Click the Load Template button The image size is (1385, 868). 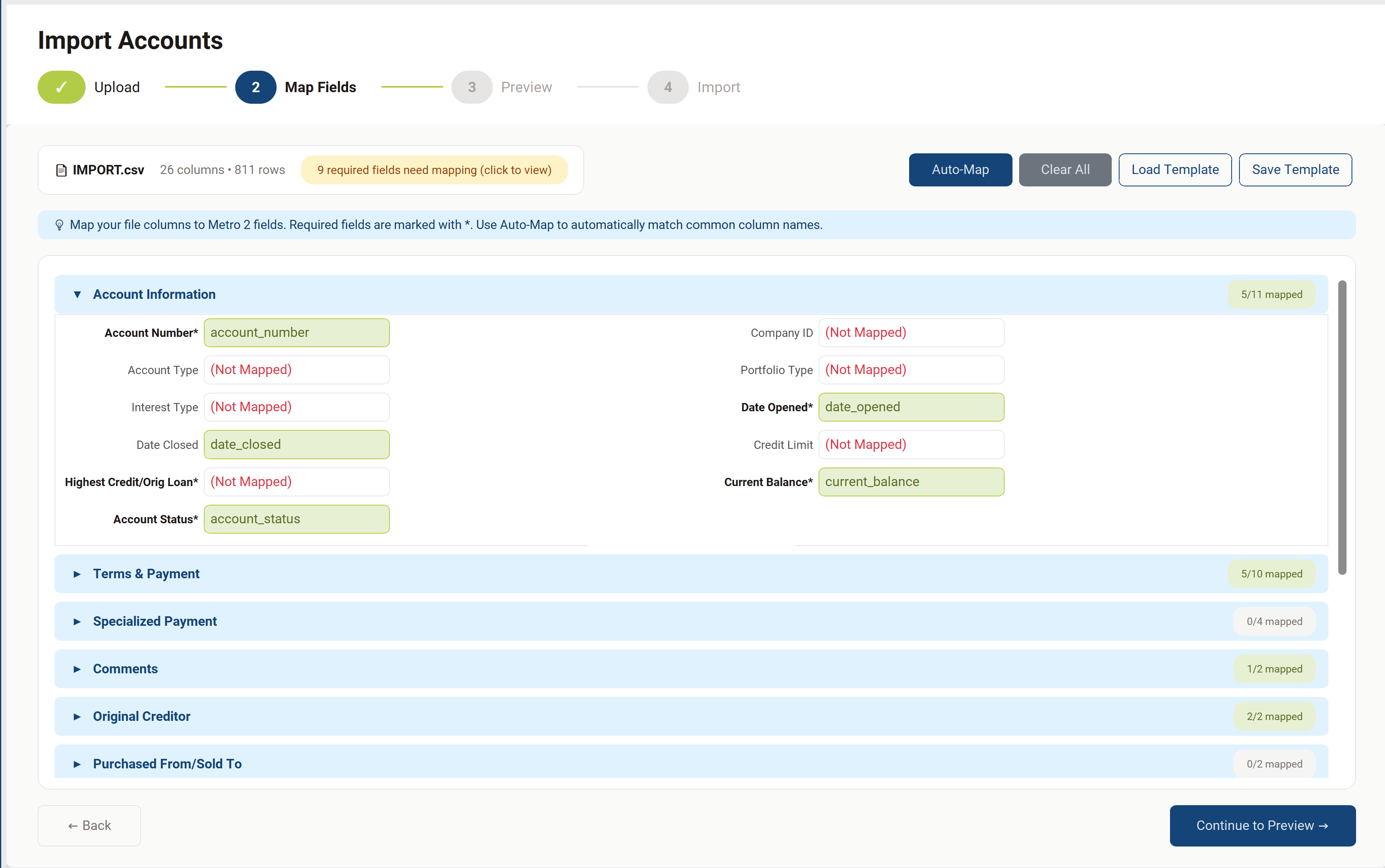[1175, 170]
